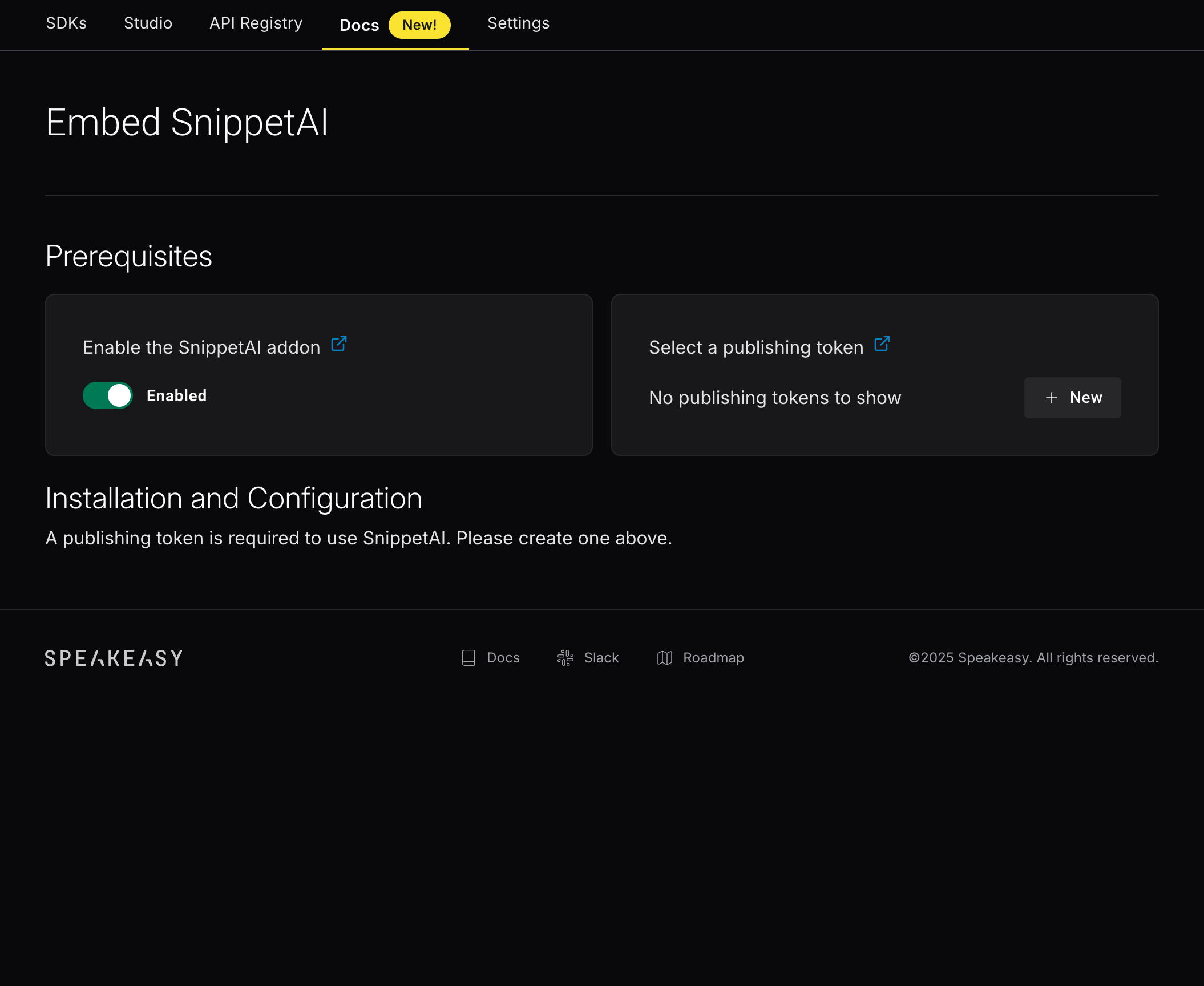The width and height of the screenshot is (1204, 986).
Task: Create a new publishing token
Action: pos(1072,398)
